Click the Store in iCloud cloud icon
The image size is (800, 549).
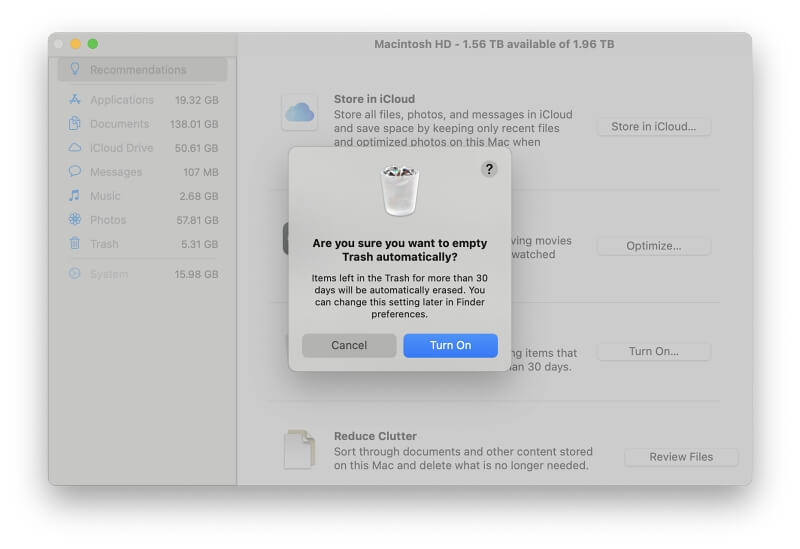pyautogui.click(x=299, y=112)
